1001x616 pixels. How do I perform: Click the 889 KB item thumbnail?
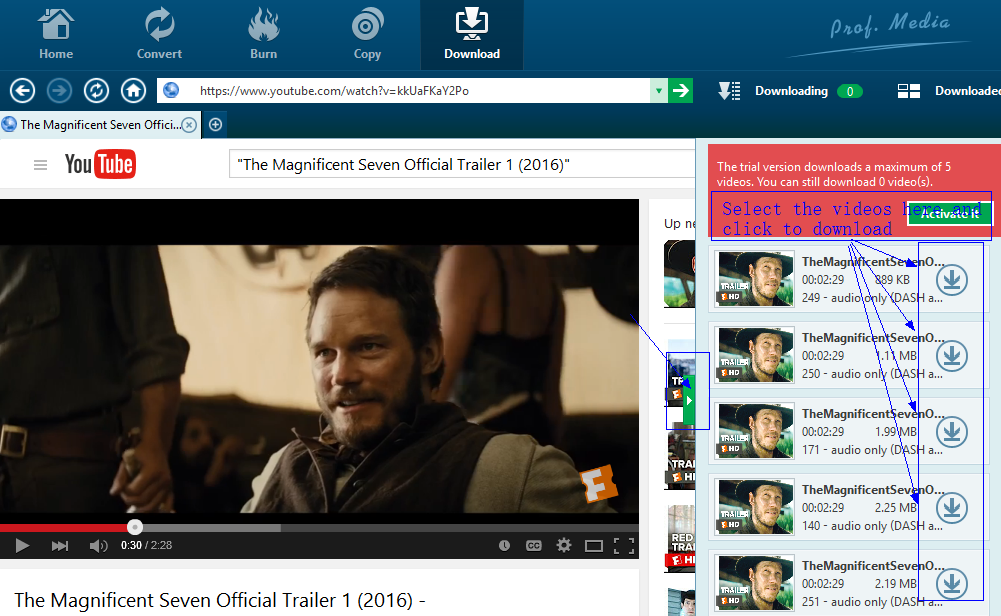click(755, 279)
